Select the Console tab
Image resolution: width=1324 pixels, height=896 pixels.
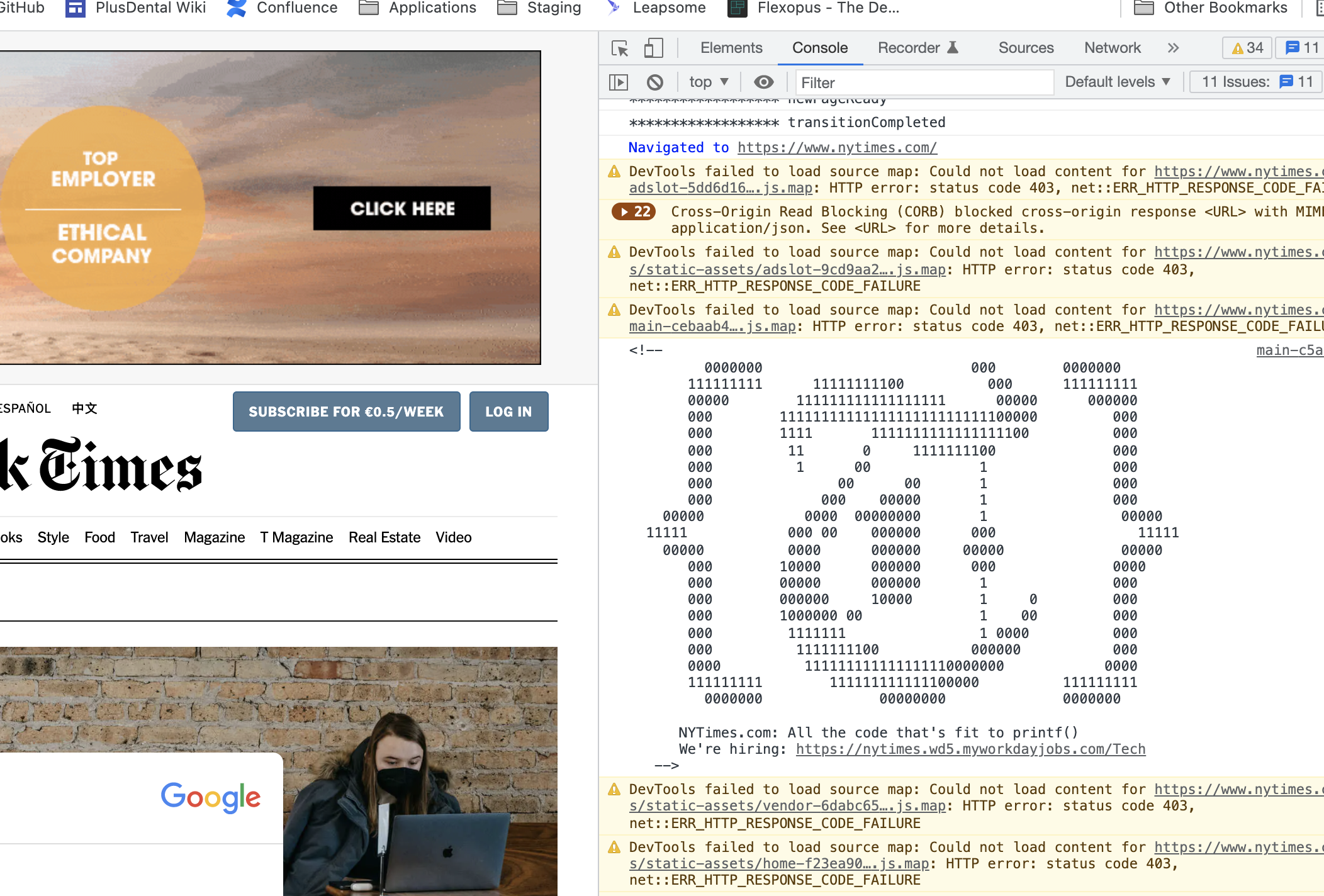click(820, 48)
